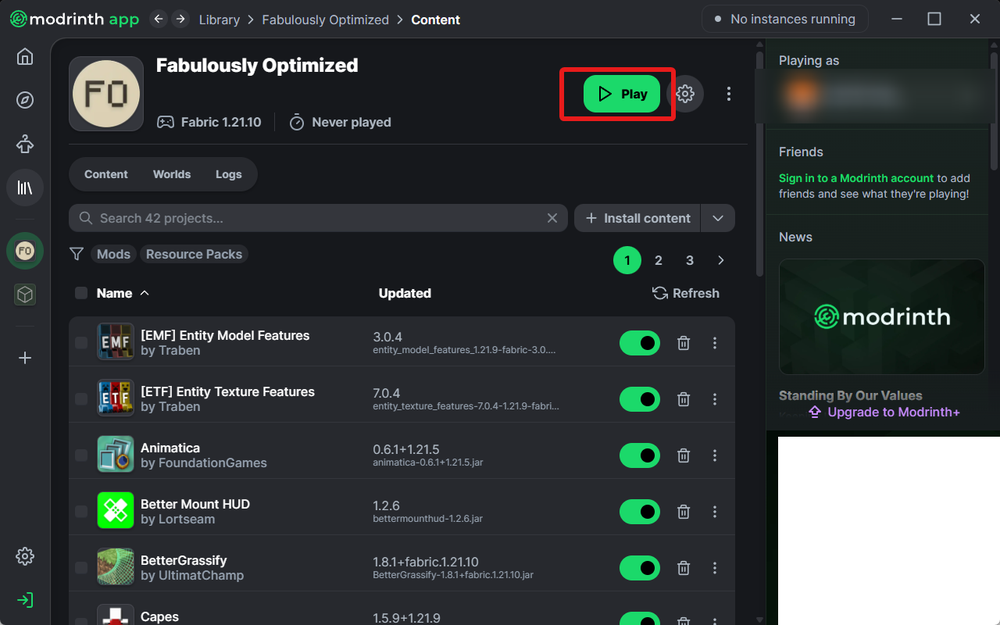Click the filter icon beside Mods
Screen dimensions: 1000x625
76,254
